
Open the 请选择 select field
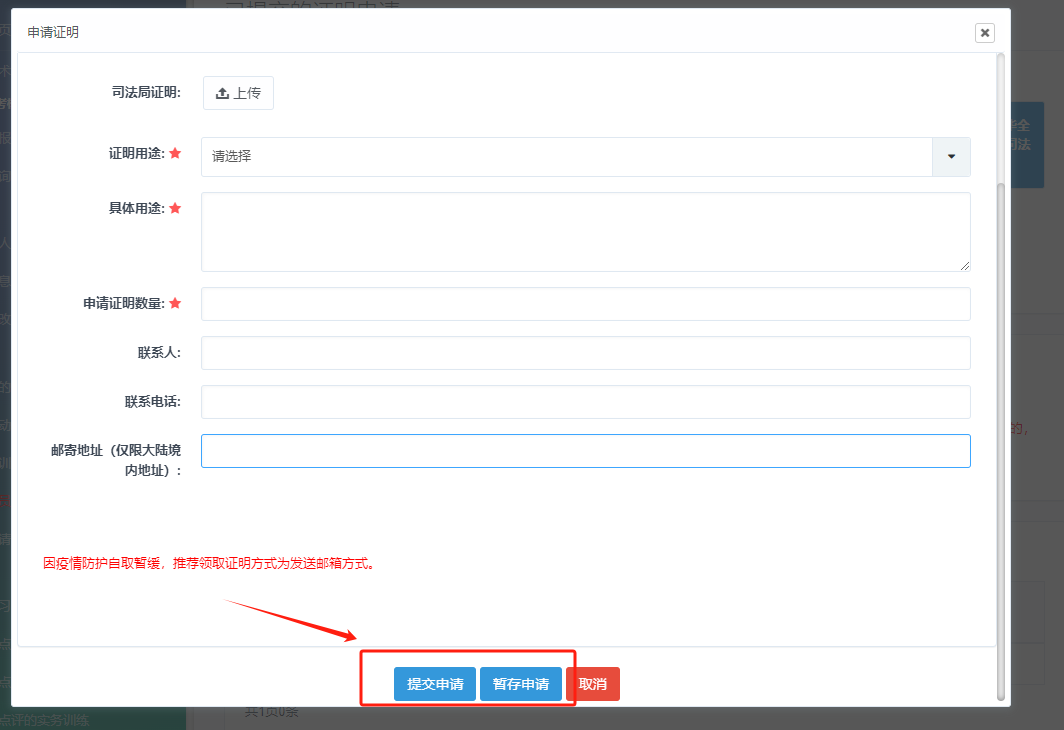point(566,157)
